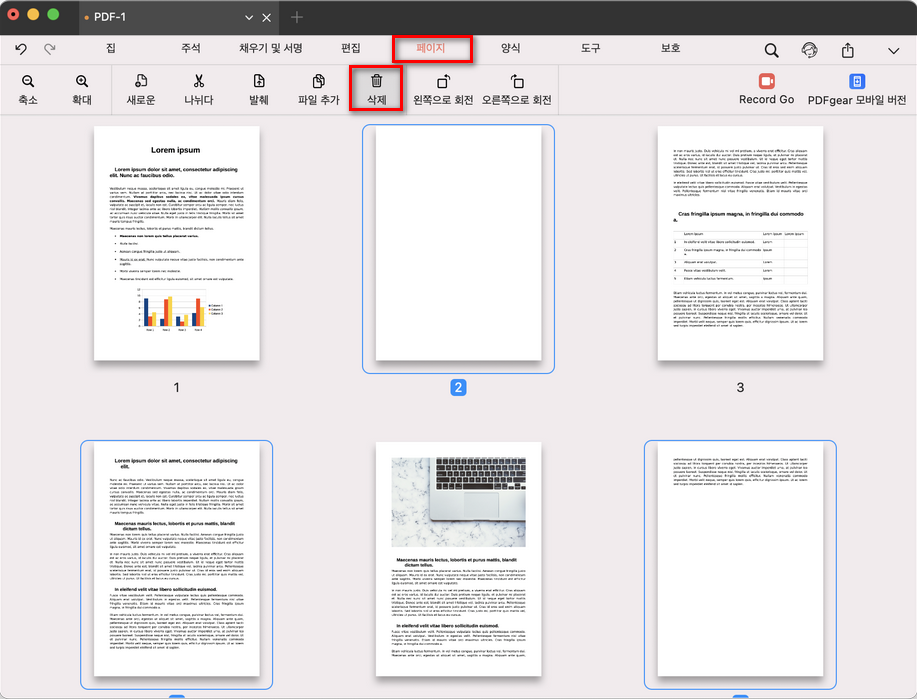Rotate page right with 오른쪽으로 회전

(516, 82)
